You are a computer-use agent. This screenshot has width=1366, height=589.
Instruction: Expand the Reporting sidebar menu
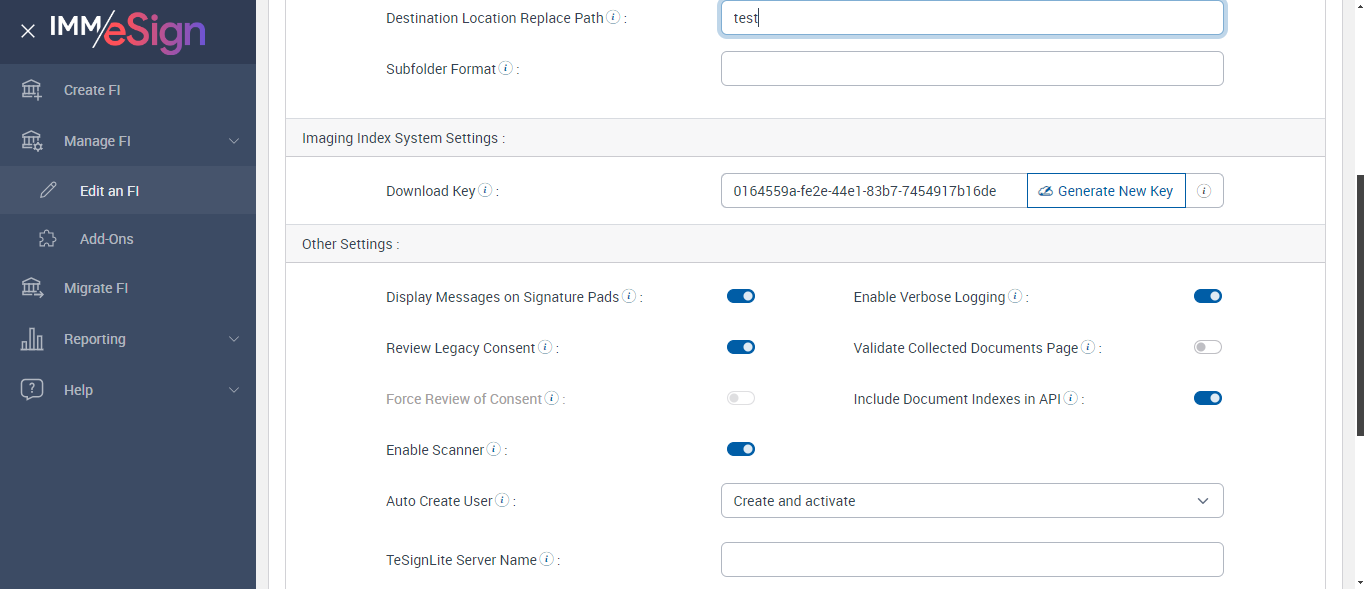click(233, 339)
